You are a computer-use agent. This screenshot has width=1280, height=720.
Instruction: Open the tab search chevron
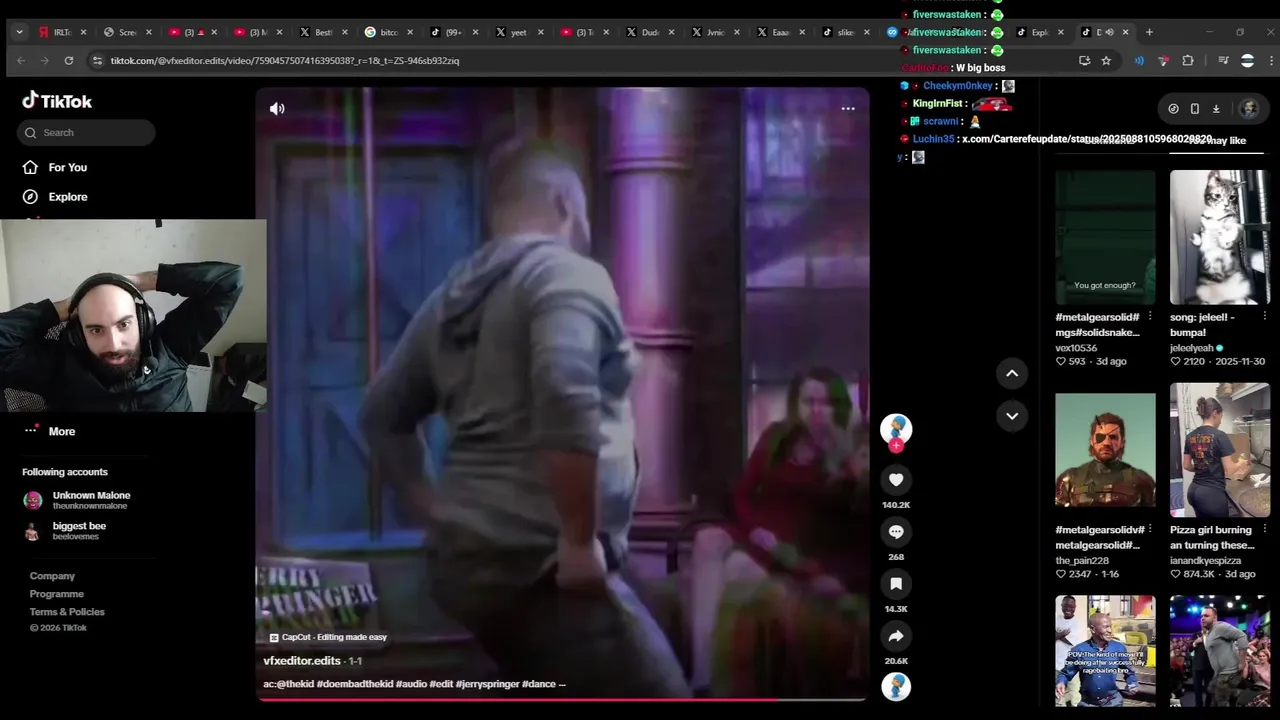(19, 32)
